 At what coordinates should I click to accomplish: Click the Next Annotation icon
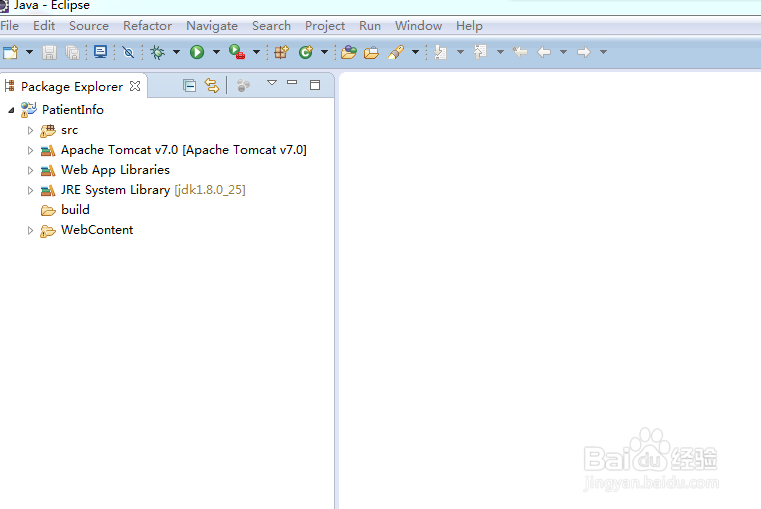pos(440,52)
